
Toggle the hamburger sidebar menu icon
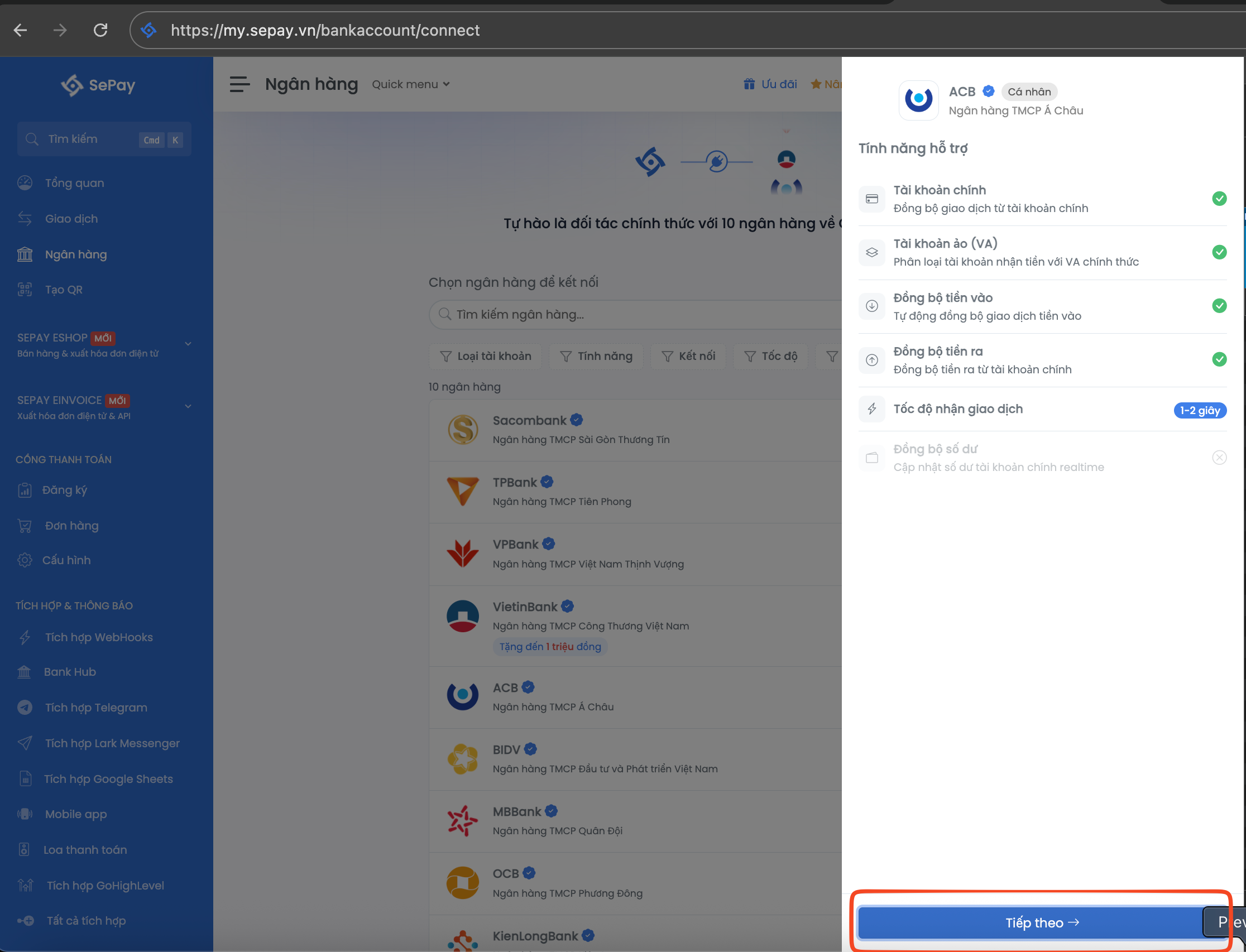point(239,84)
